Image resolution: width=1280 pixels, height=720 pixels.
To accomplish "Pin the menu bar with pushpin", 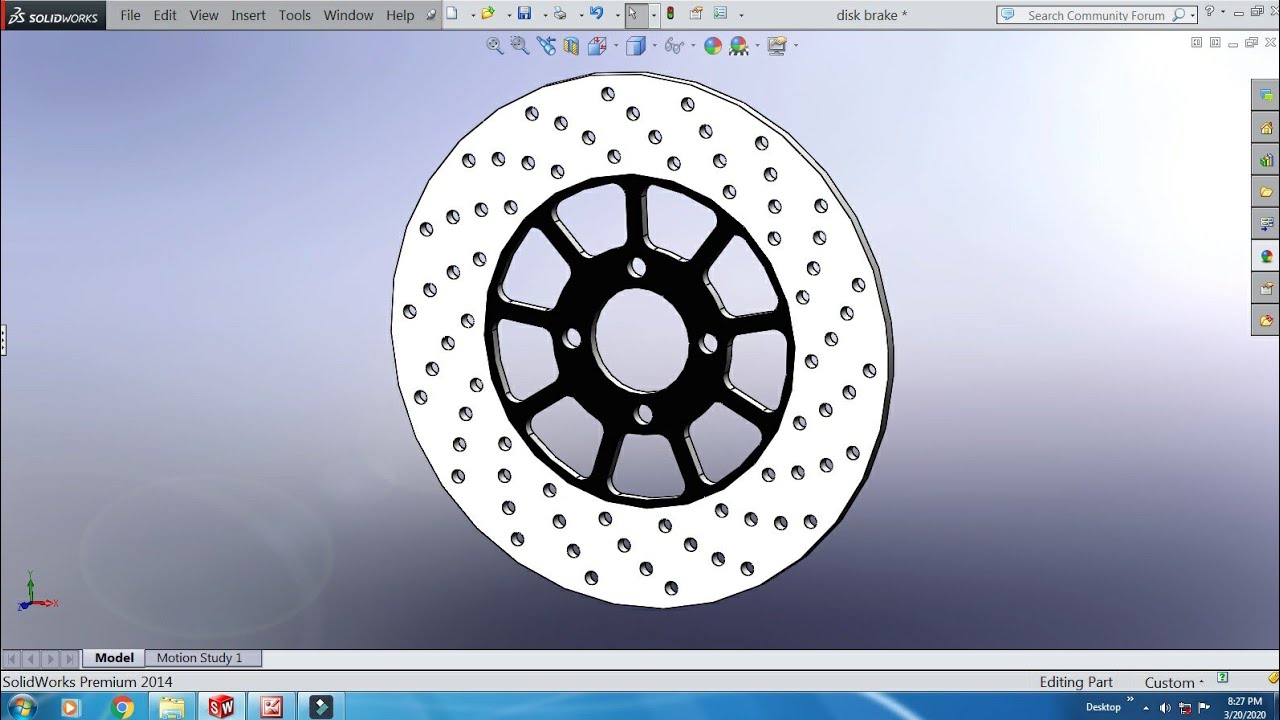I will click(431, 15).
